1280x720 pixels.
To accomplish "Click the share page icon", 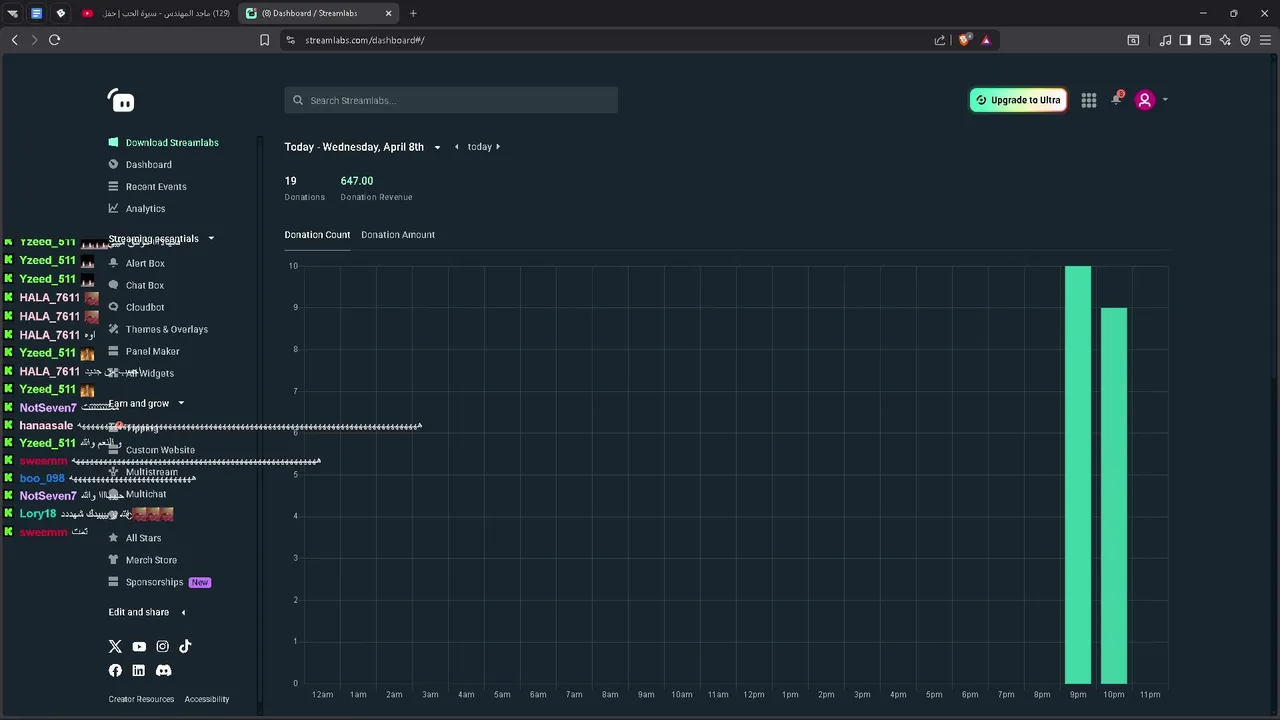I will (x=940, y=40).
